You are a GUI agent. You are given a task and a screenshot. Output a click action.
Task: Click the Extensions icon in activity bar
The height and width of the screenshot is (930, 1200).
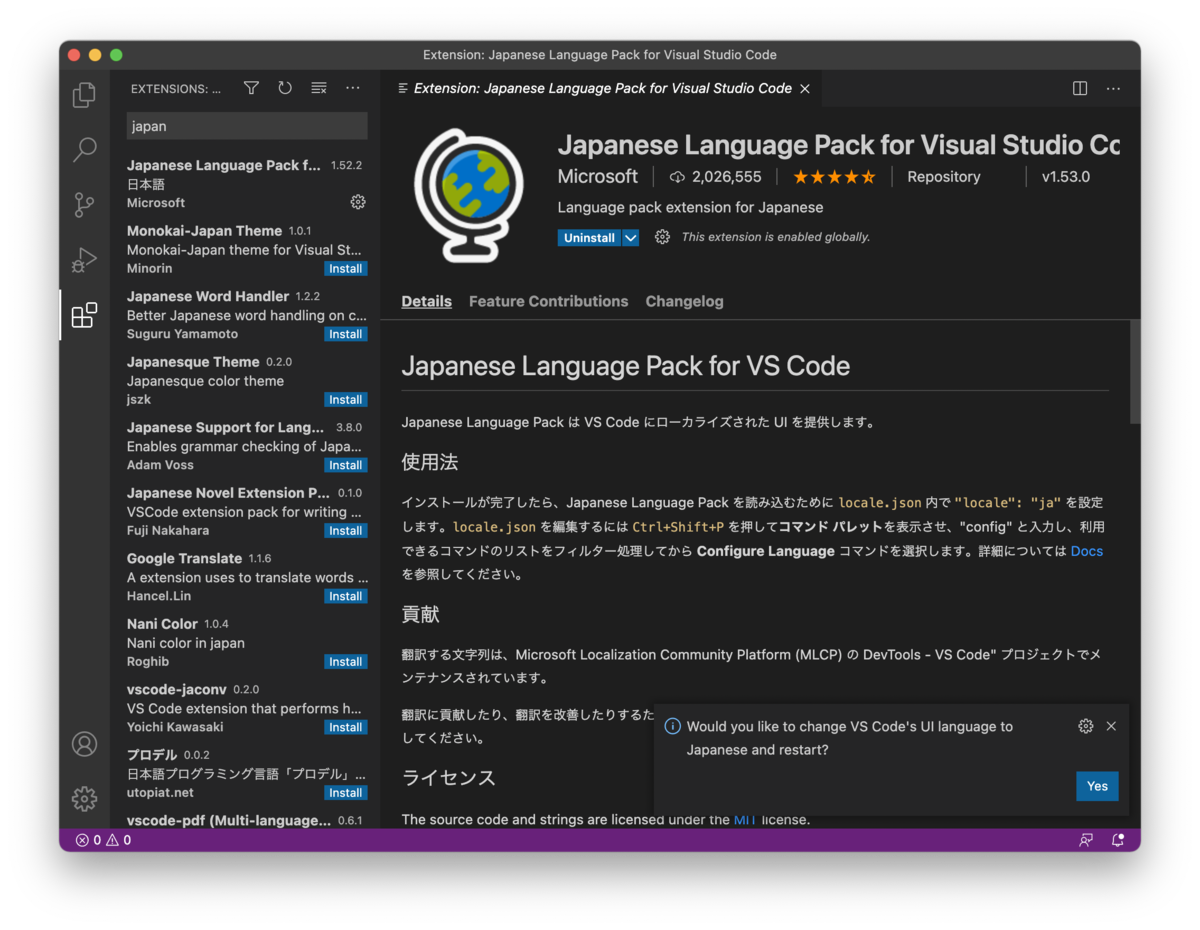click(x=84, y=314)
